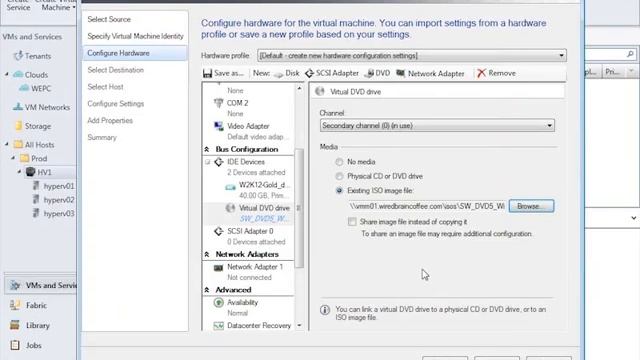Go to the Select Source step
Viewport: 640px width, 360px height.
pyautogui.click(x=109, y=19)
